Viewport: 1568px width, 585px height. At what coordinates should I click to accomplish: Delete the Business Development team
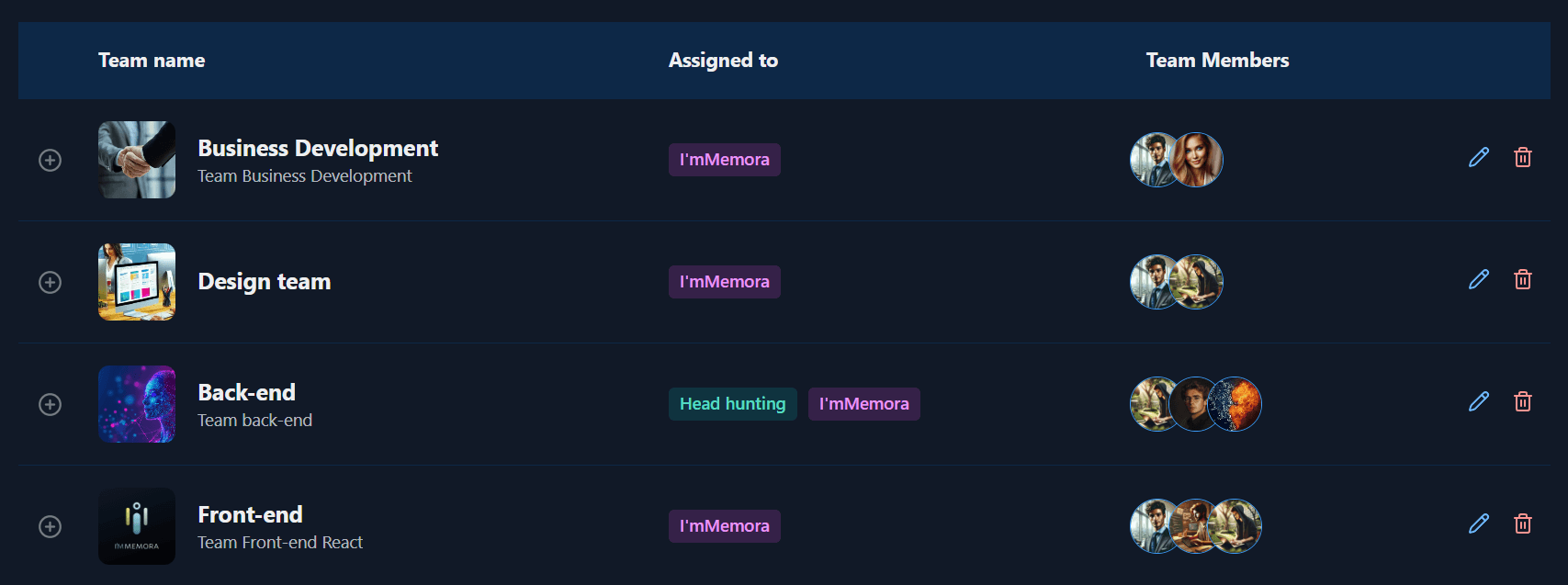(1523, 157)
